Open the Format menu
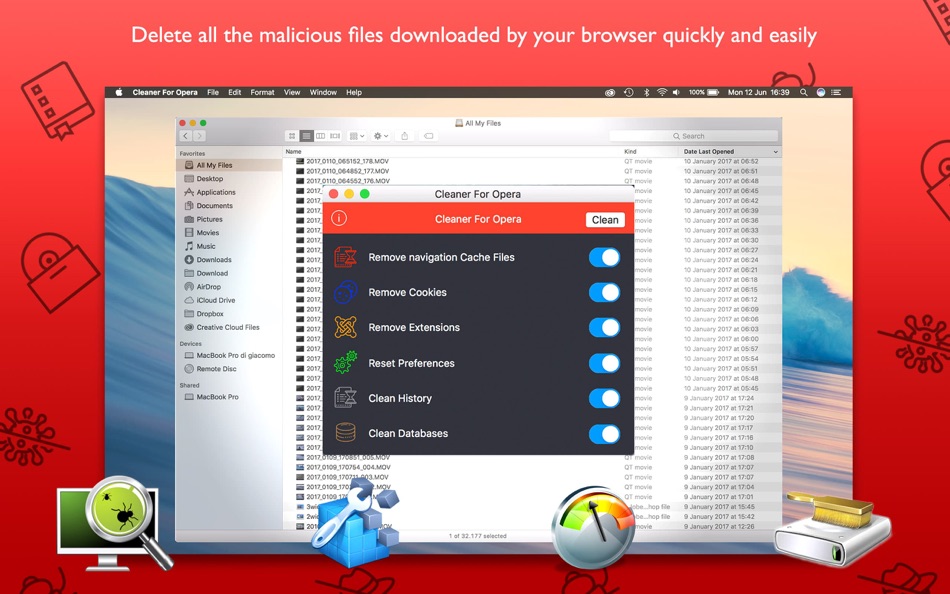The width and height of the screenshot is (950, 594). (x=262, y=92)
